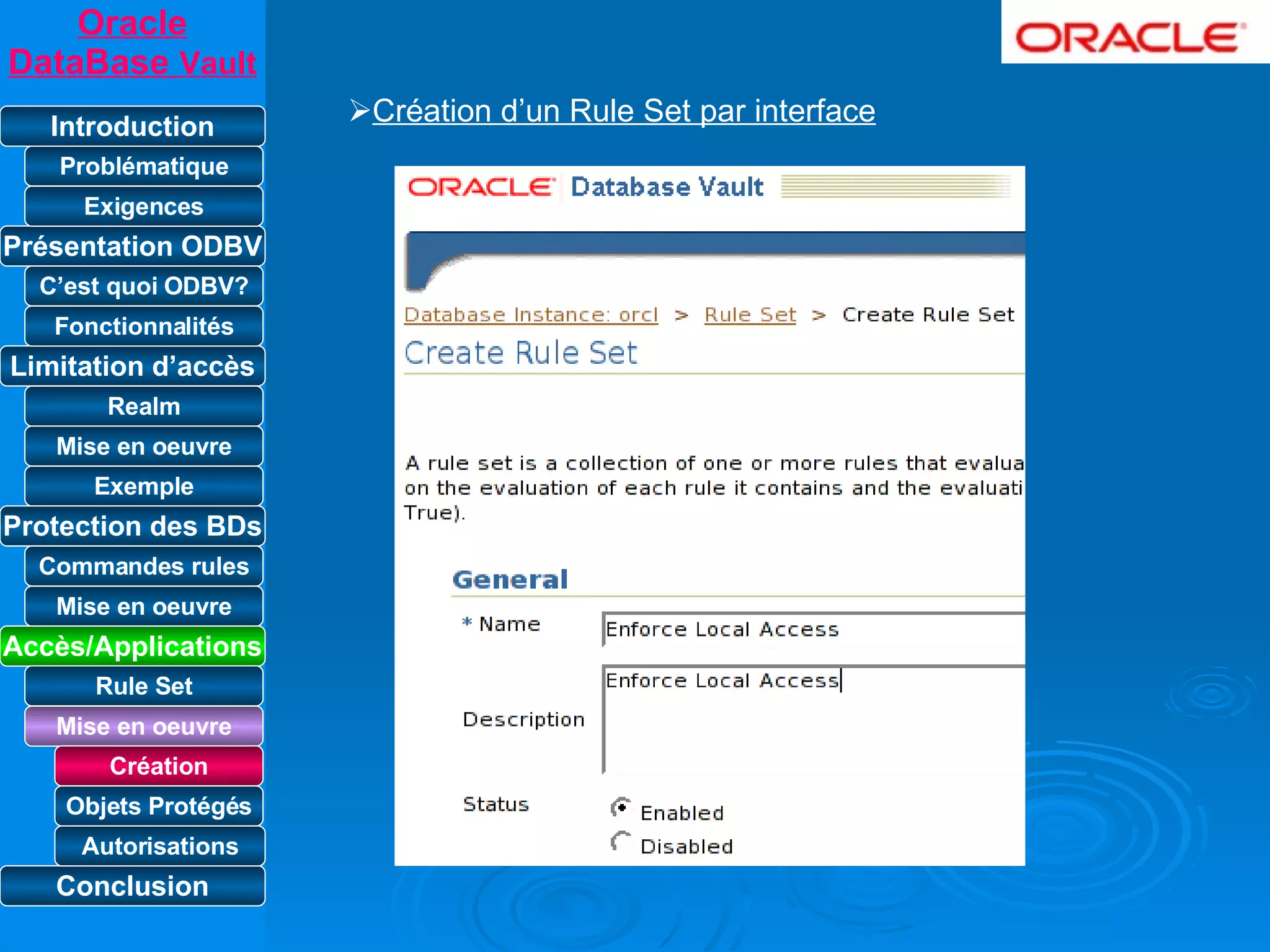
Task: Select the Exigences menu item
Action: [144, 206]
